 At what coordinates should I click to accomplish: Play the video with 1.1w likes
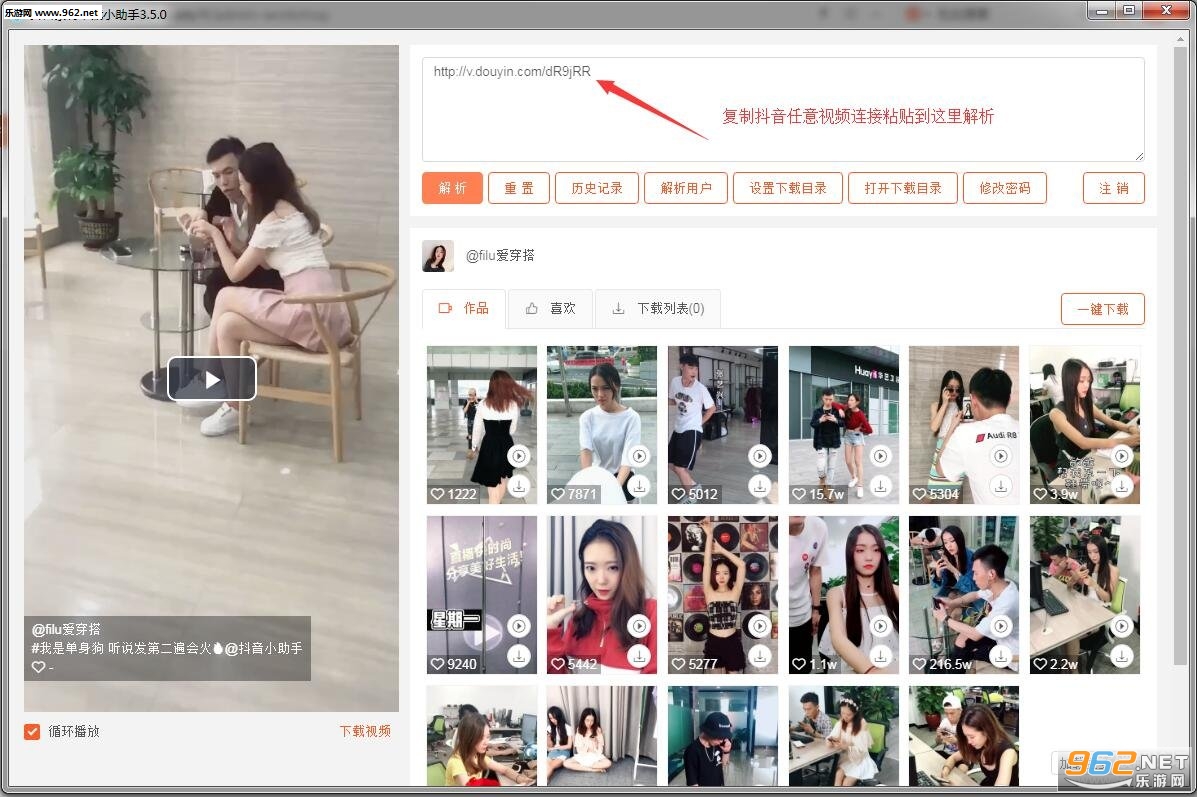tap(880, 626)
